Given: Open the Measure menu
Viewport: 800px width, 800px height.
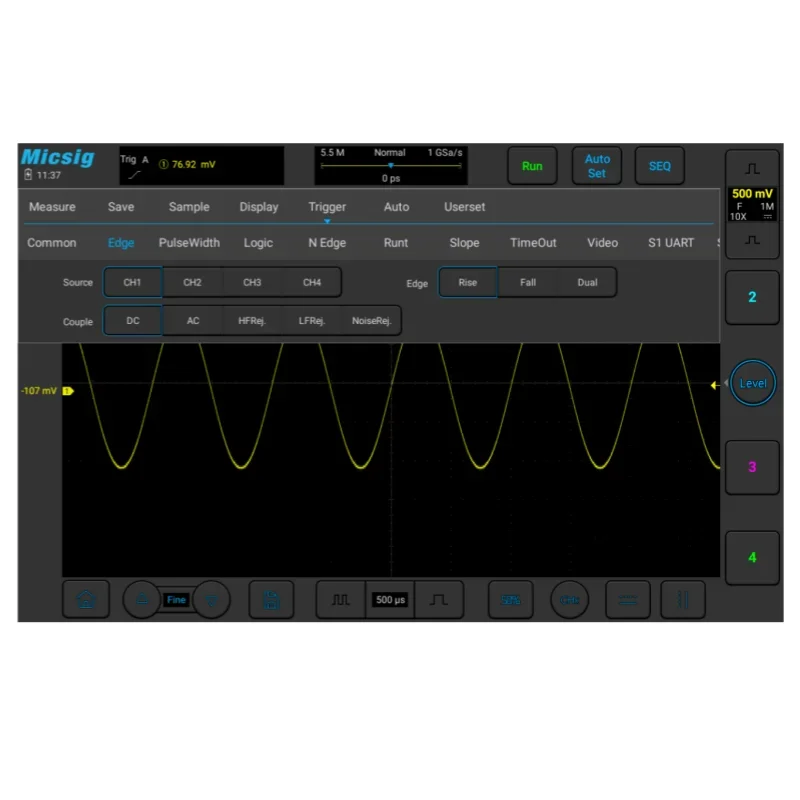Looking at the screenshot, I should coord(52,207).
